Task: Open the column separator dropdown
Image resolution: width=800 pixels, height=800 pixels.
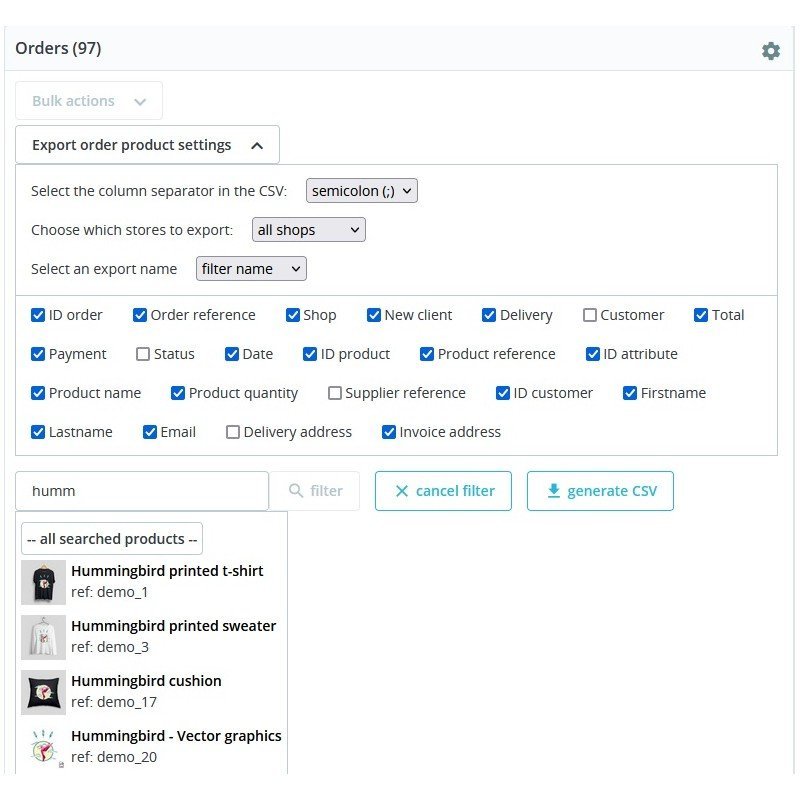Action: (x=361, y=190)
